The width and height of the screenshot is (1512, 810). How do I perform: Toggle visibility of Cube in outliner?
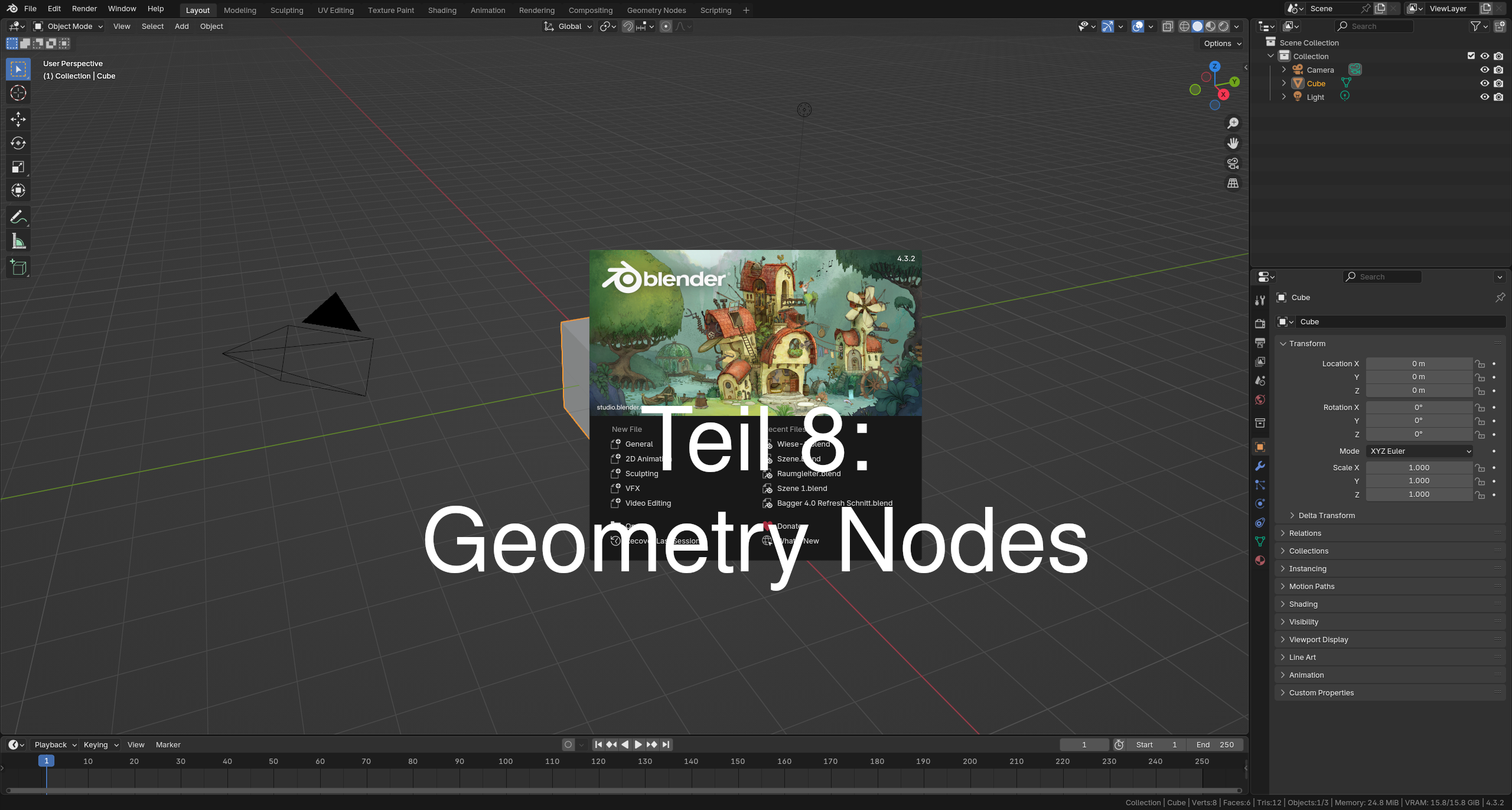click(x=1485, y=83)
